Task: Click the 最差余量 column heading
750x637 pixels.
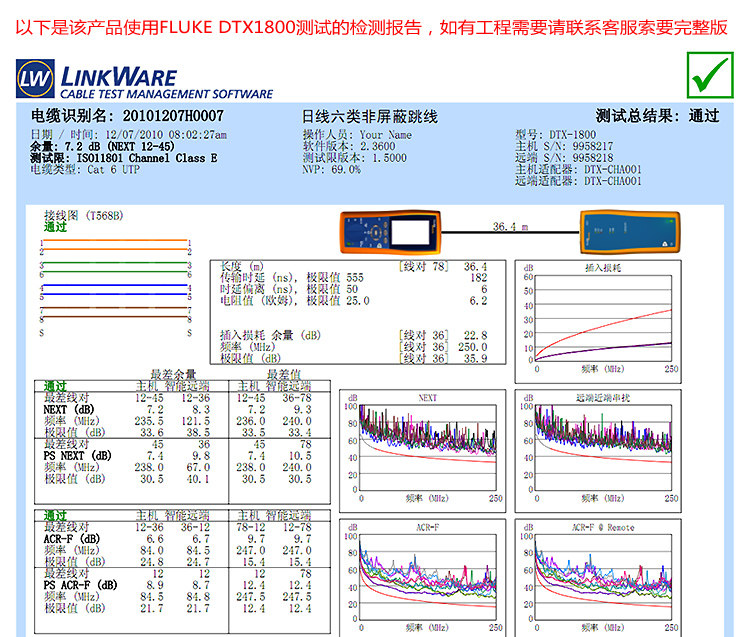Action: 173,374
